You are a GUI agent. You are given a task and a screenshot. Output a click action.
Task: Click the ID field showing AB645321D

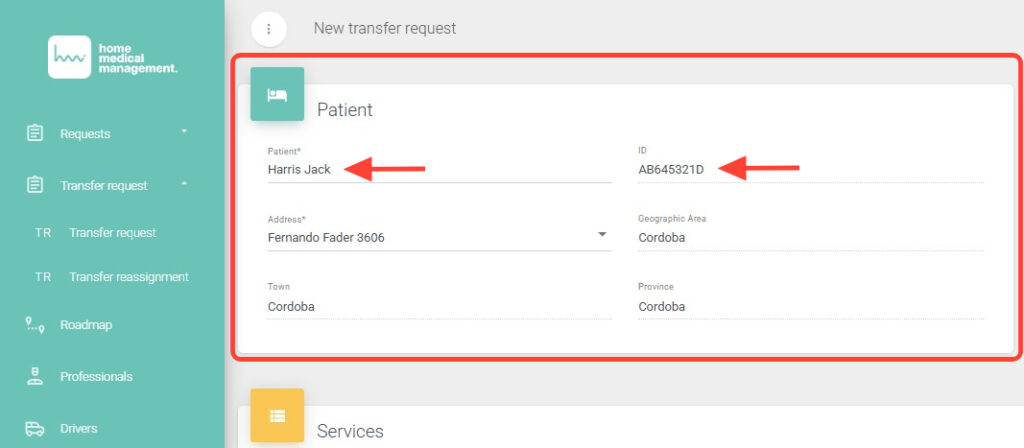810,170
